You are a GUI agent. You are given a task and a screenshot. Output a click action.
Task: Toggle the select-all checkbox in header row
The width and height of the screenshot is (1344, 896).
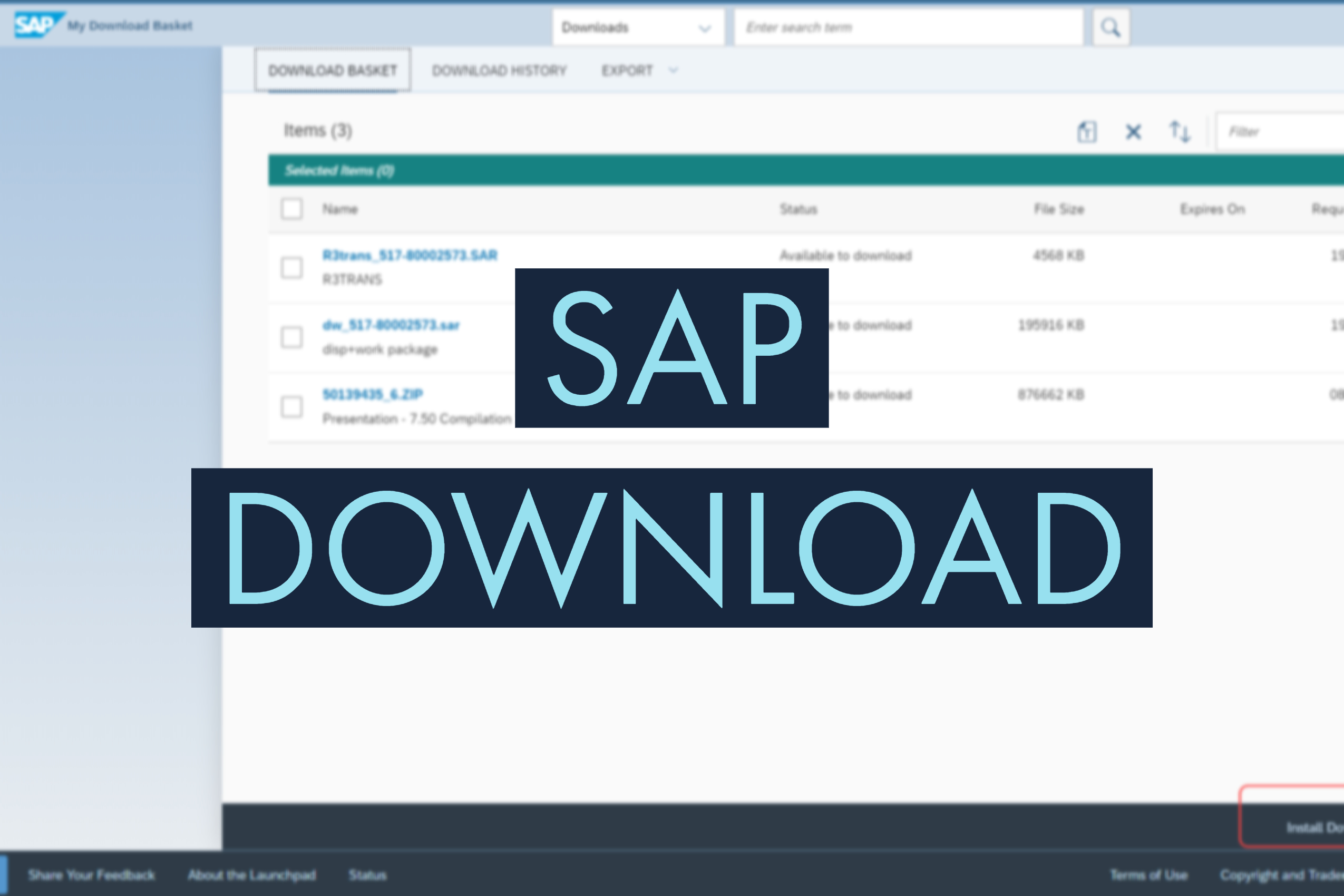point(291,209)
